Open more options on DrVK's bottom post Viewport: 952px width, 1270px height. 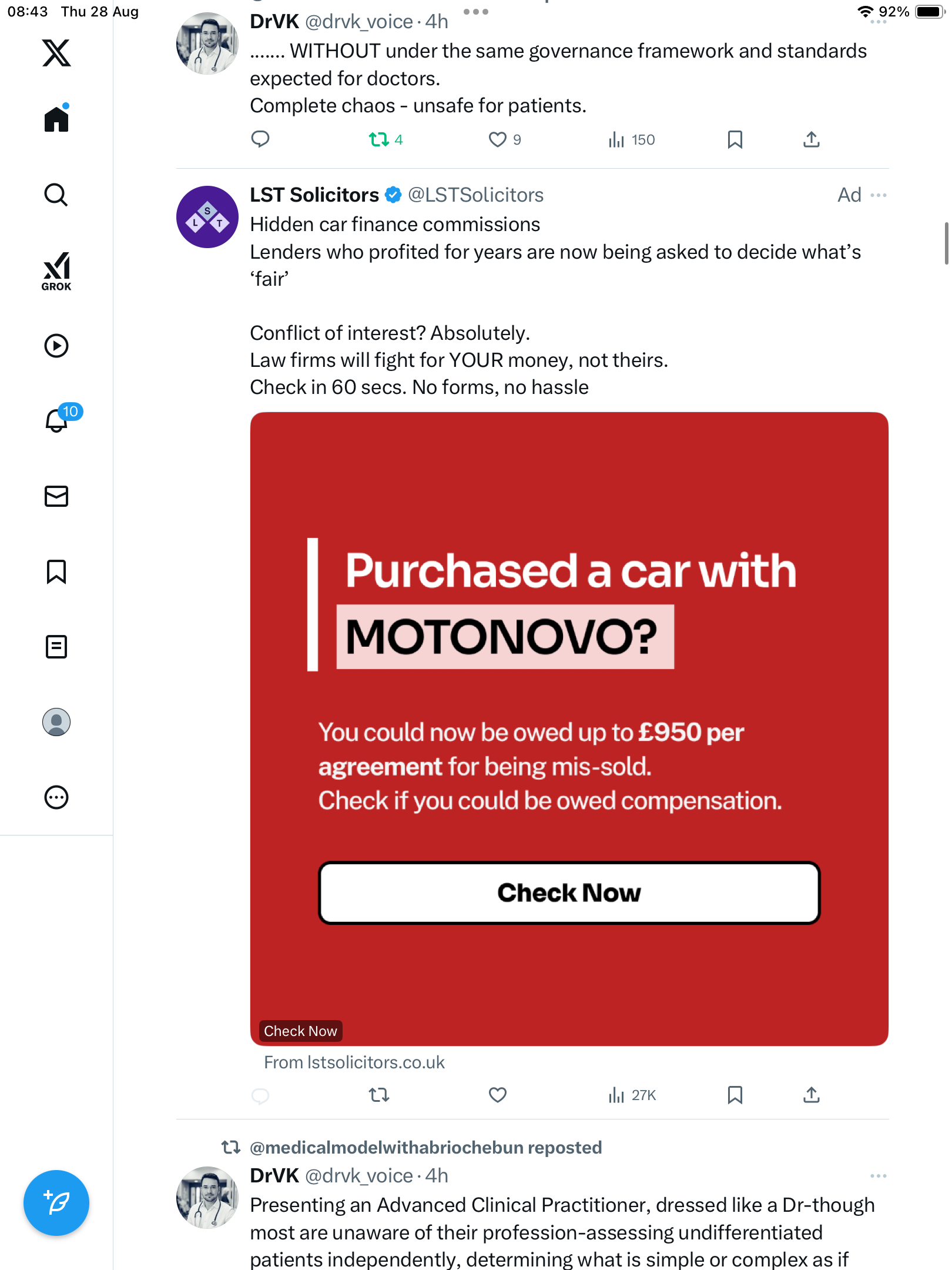pyautogui.click(x=879, y=1176)
